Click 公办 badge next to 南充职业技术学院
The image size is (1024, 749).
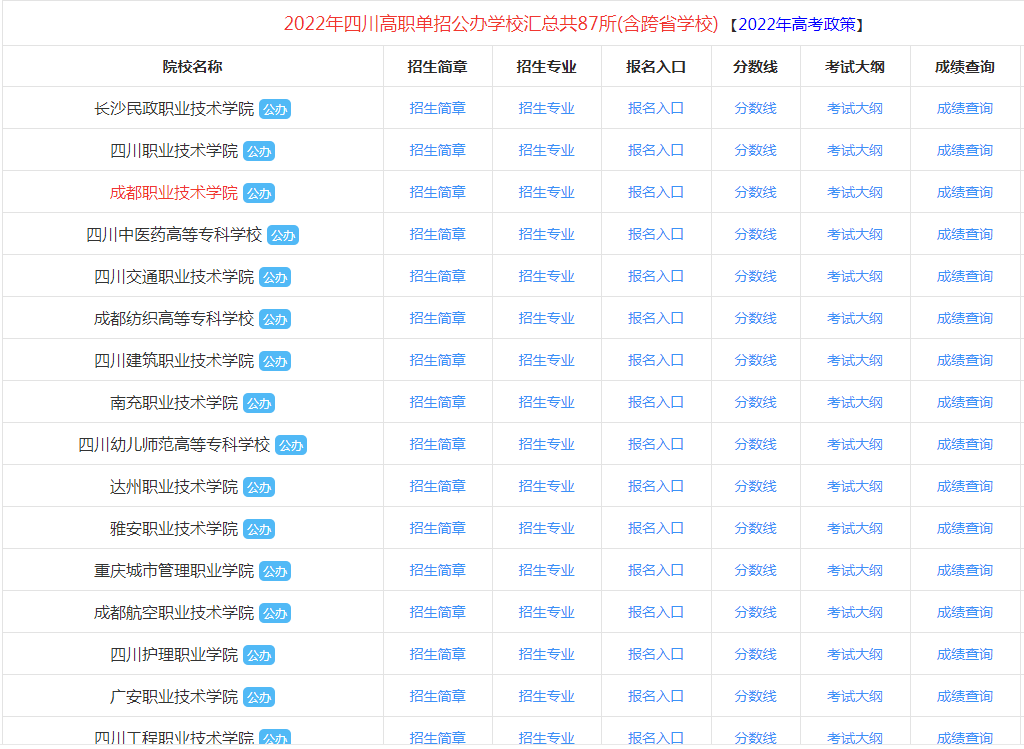click(x=259, y=404)
